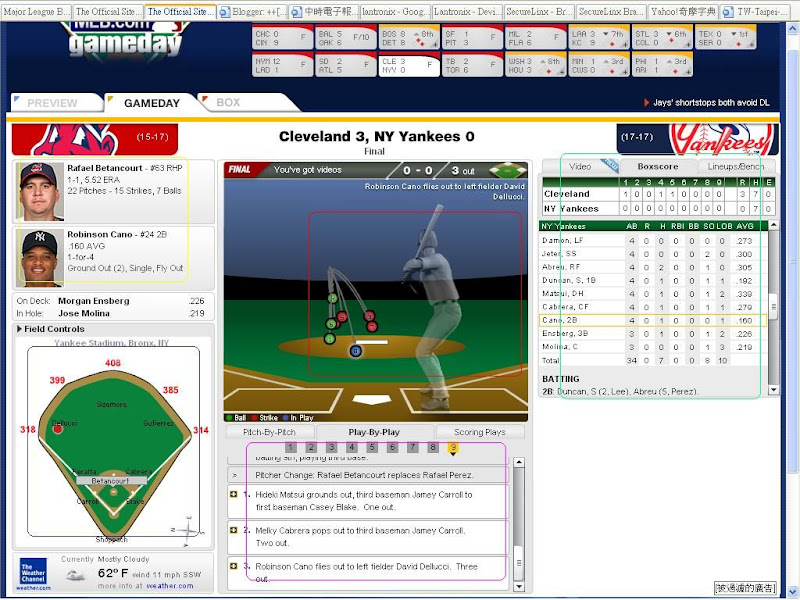The image size is (800, 600).
Task: Jump to inning 8 in play-by-play
Action: coord(433,447)
